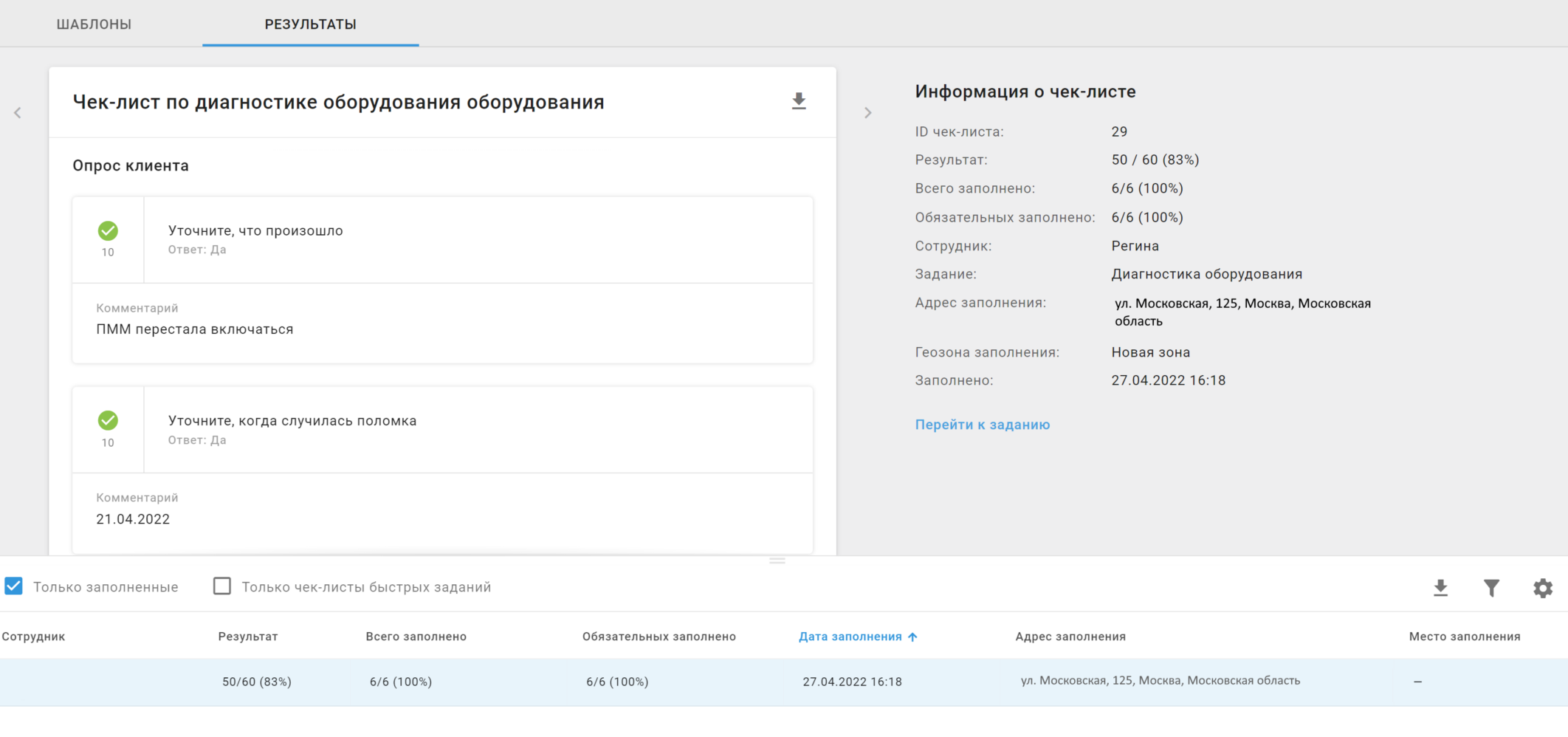The width and height of the screenshot is (1568, 737).
Task: Go to previous checklist with left chevron
Action: (x=18, y=113)
